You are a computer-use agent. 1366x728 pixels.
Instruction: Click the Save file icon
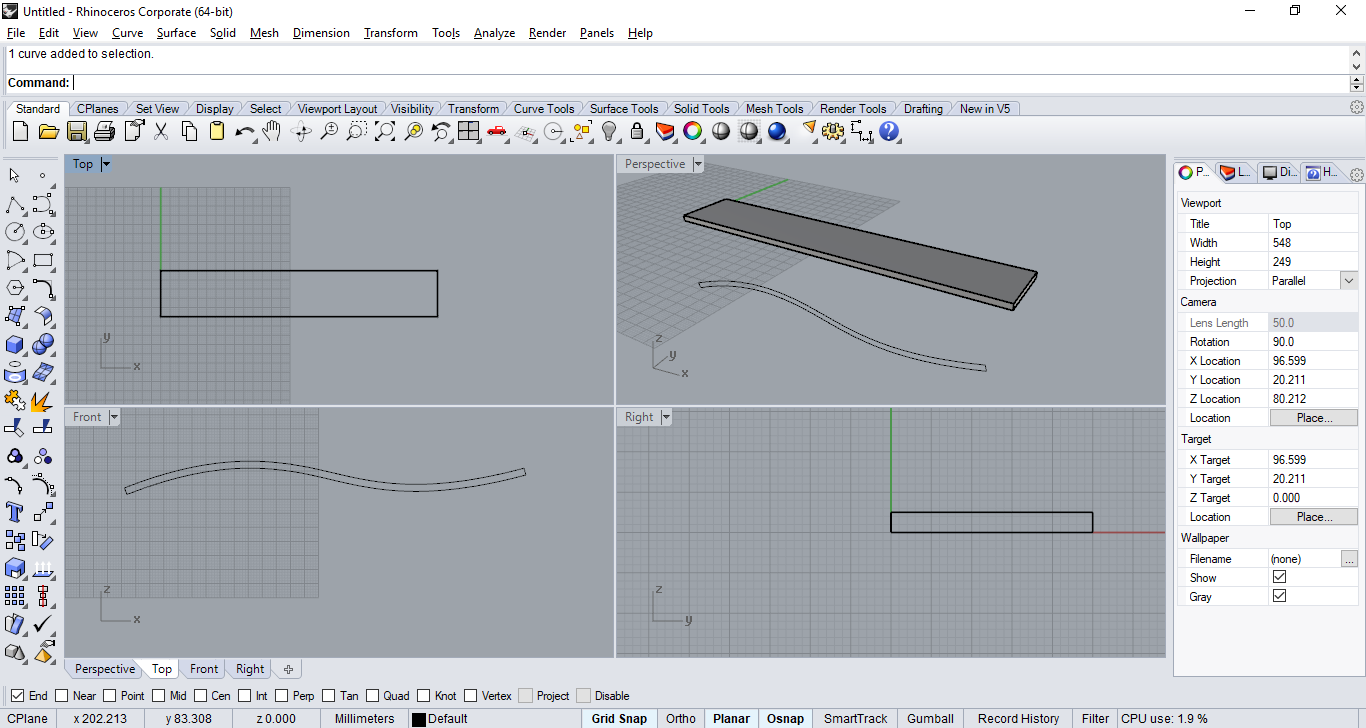pyautogui.click(x=77, y=131)
